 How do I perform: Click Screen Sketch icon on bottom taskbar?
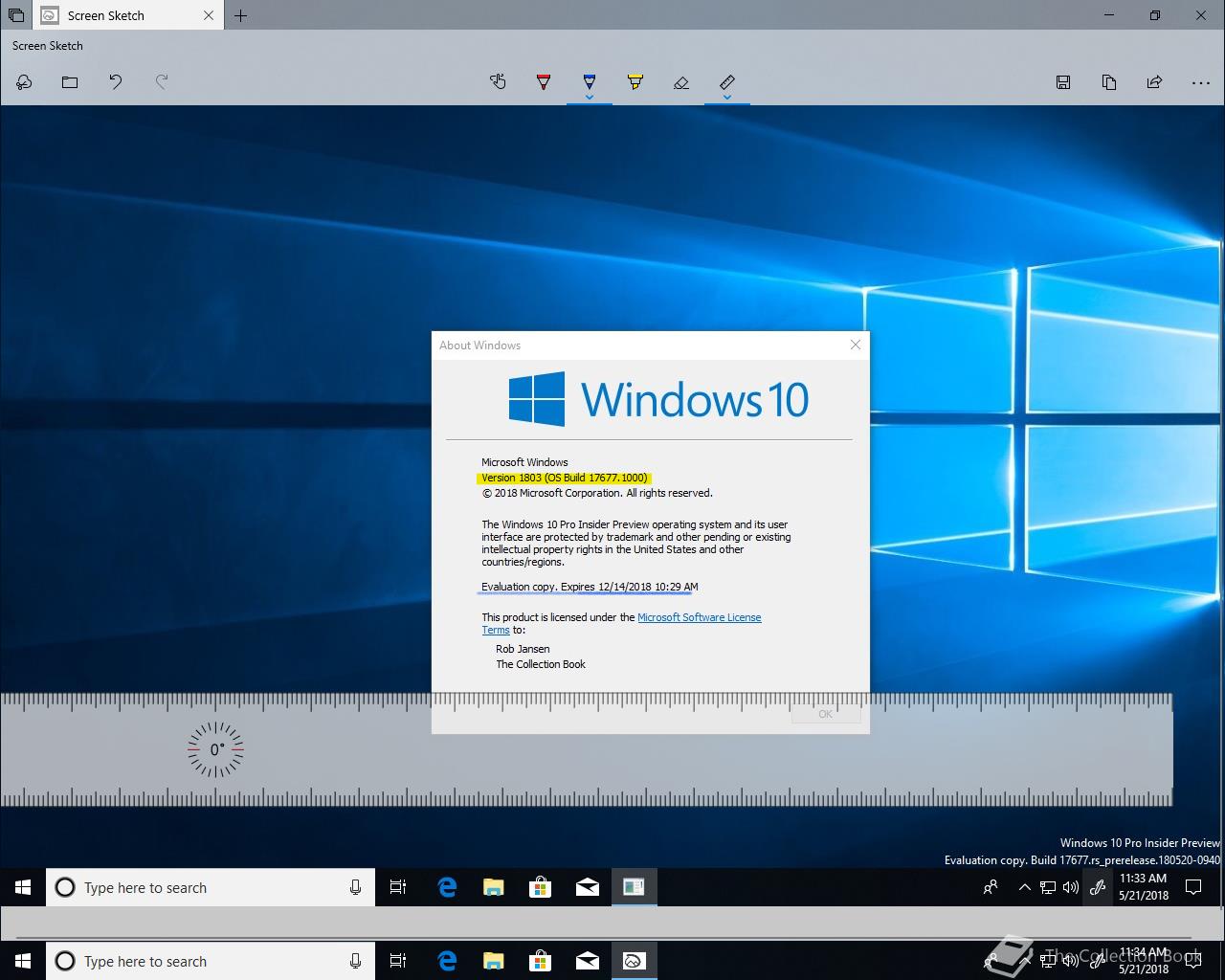(634, 961)
